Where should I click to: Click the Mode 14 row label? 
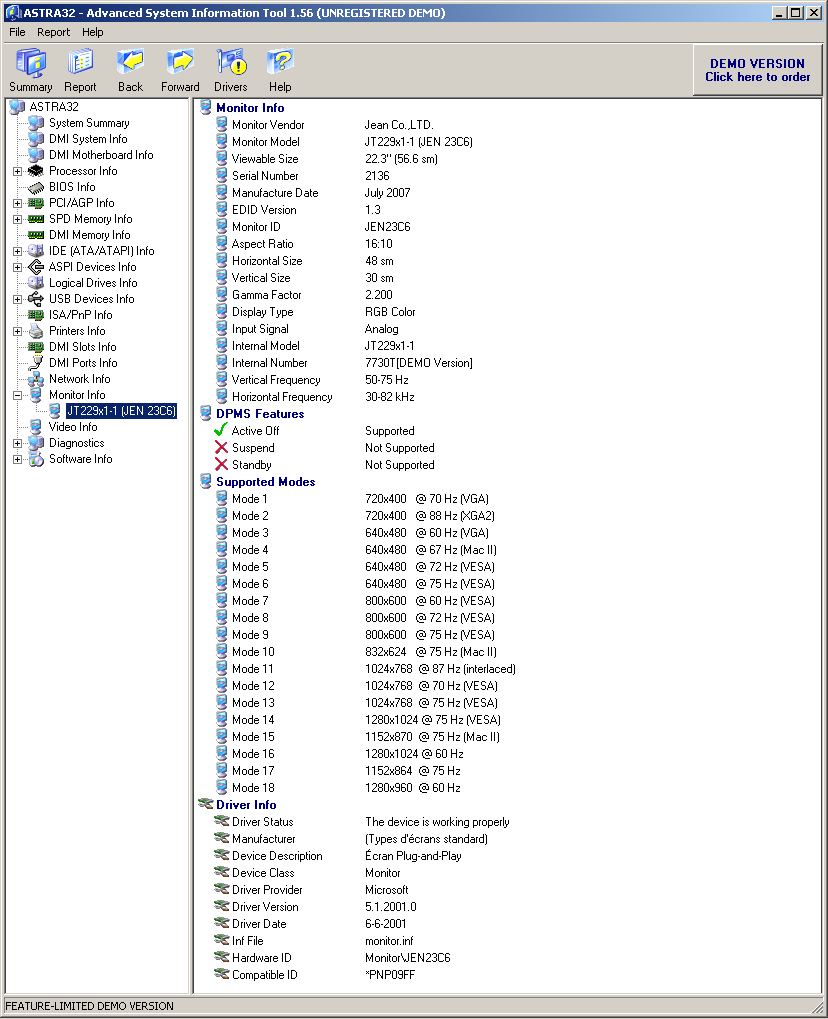[x=253, y=719]
